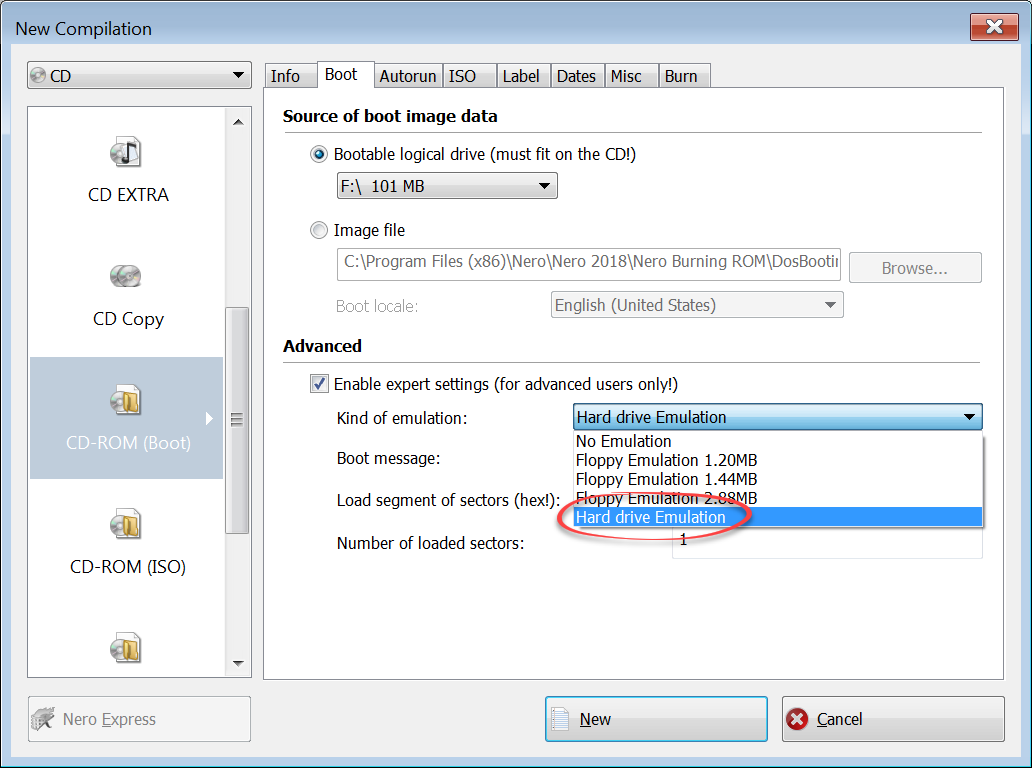Click the CD Copy label
The width and height of the screenshot is (1032, 768).
click(128, 319)
